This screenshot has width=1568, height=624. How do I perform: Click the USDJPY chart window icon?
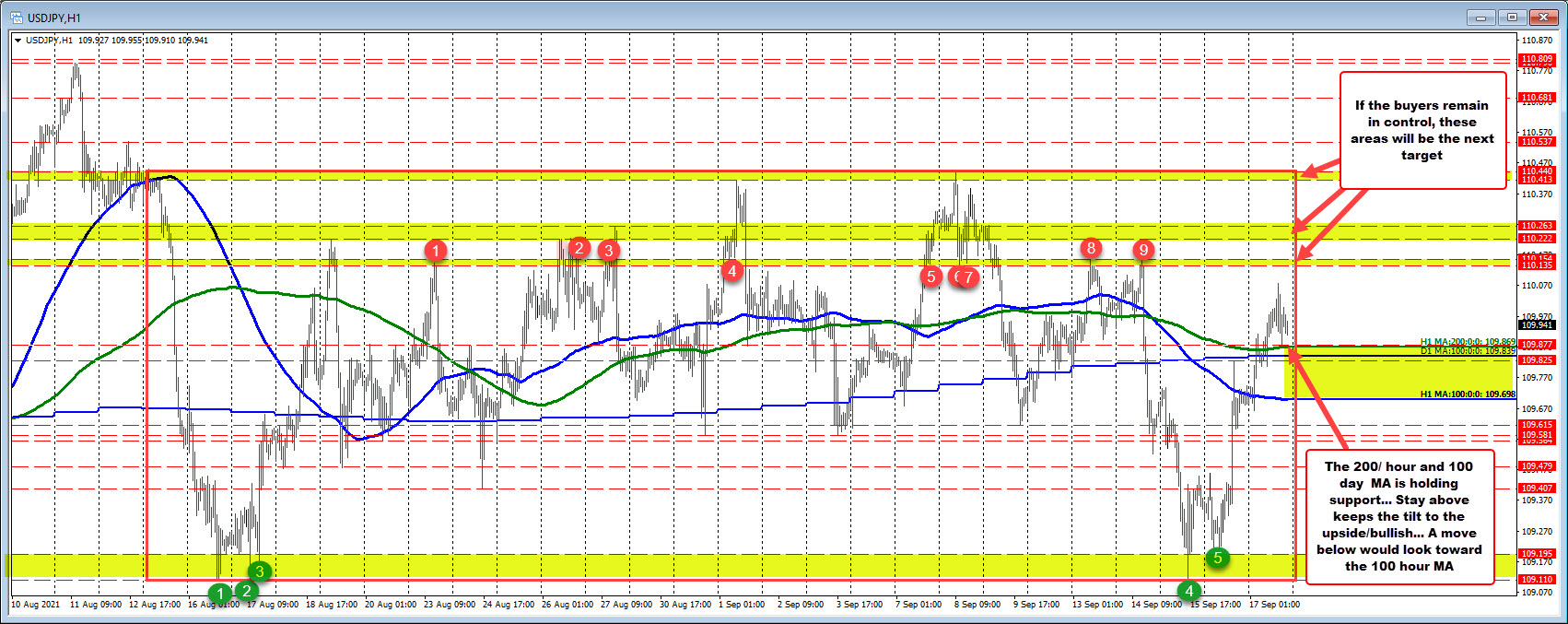pyautogui.click(x=16, y=18)
